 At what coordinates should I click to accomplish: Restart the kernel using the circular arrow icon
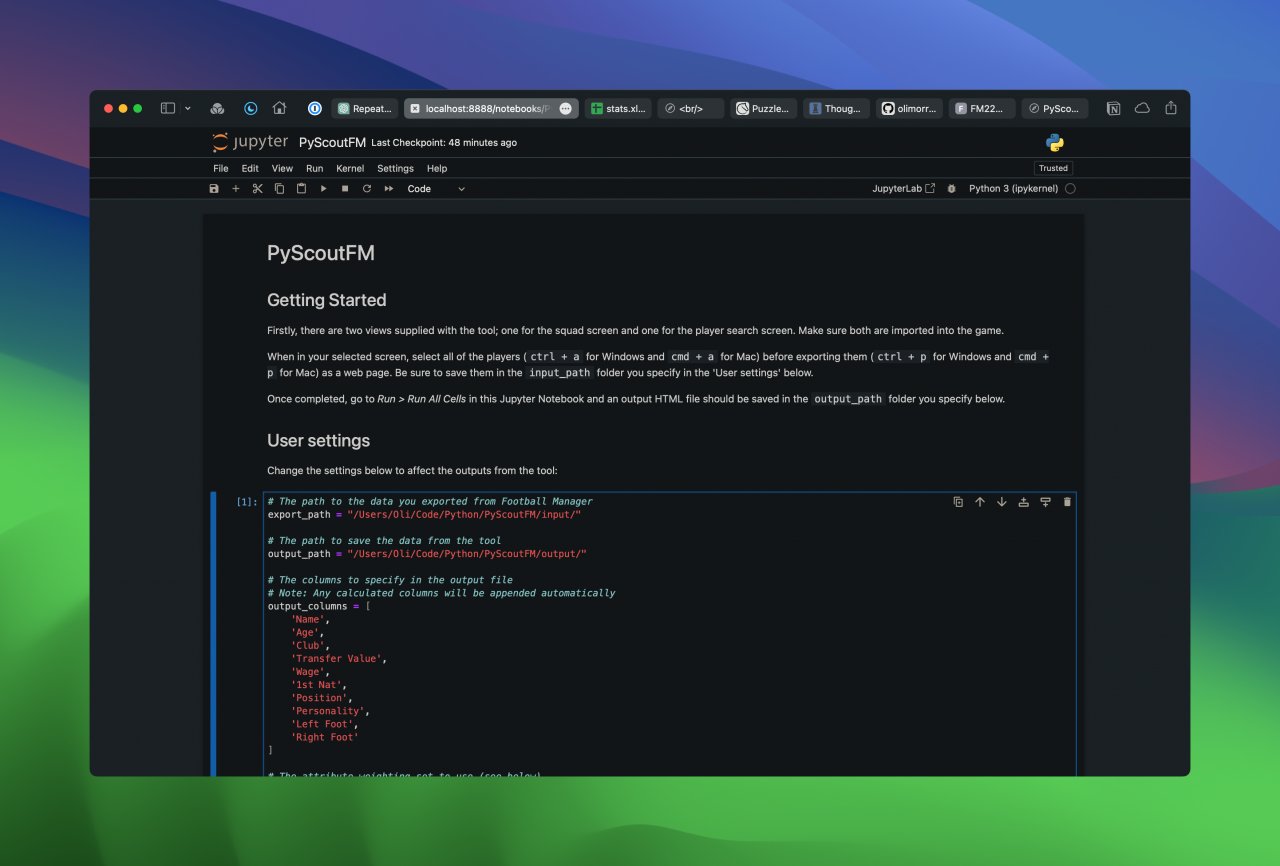[x=367, y=189]
